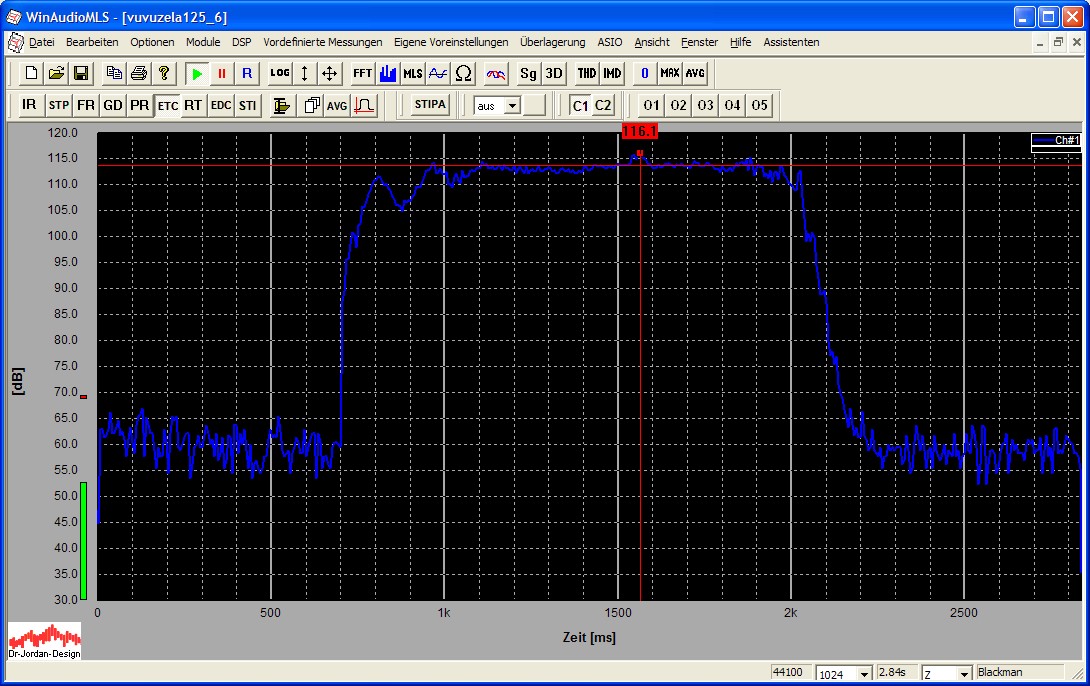Screen dimensions: 1090x686
Task: Save the measurement with the floppy disk icon
Action: pos(81,73)
